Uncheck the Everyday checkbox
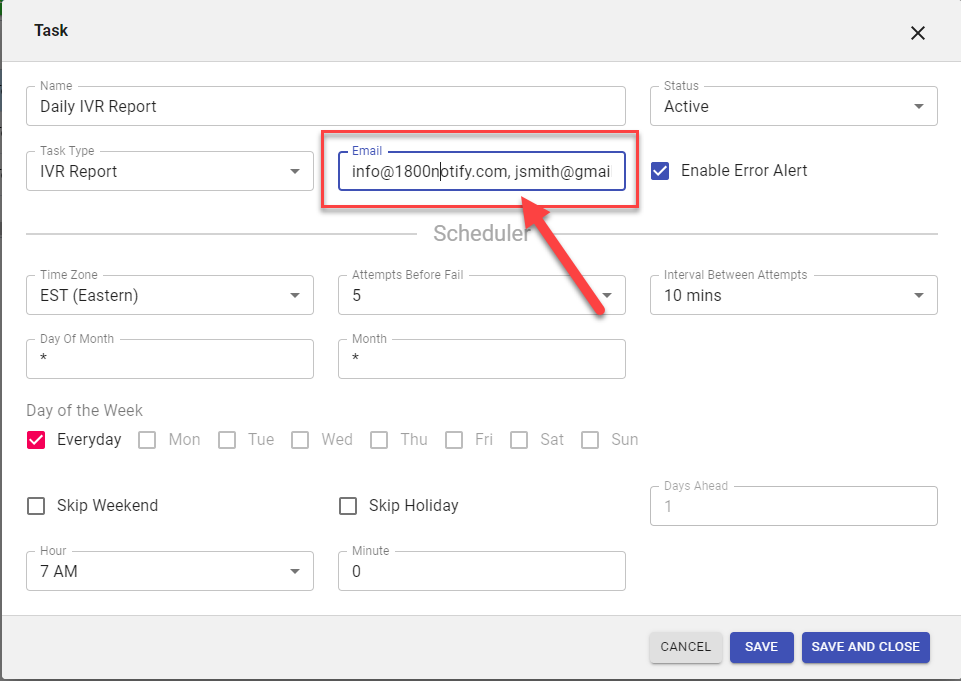The image size is (961, 681). (37, 439)
